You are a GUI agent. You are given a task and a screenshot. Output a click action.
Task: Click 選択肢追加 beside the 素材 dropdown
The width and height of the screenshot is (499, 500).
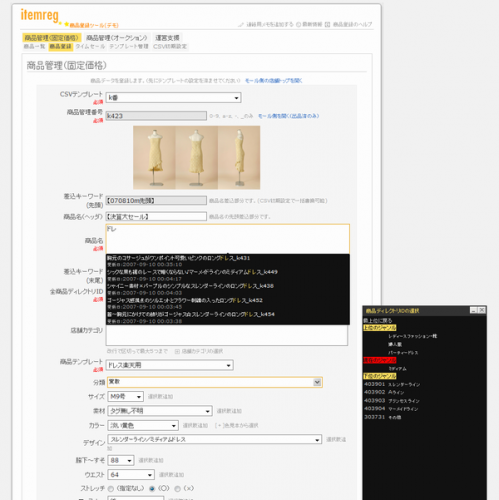click(x=229, y=411)
